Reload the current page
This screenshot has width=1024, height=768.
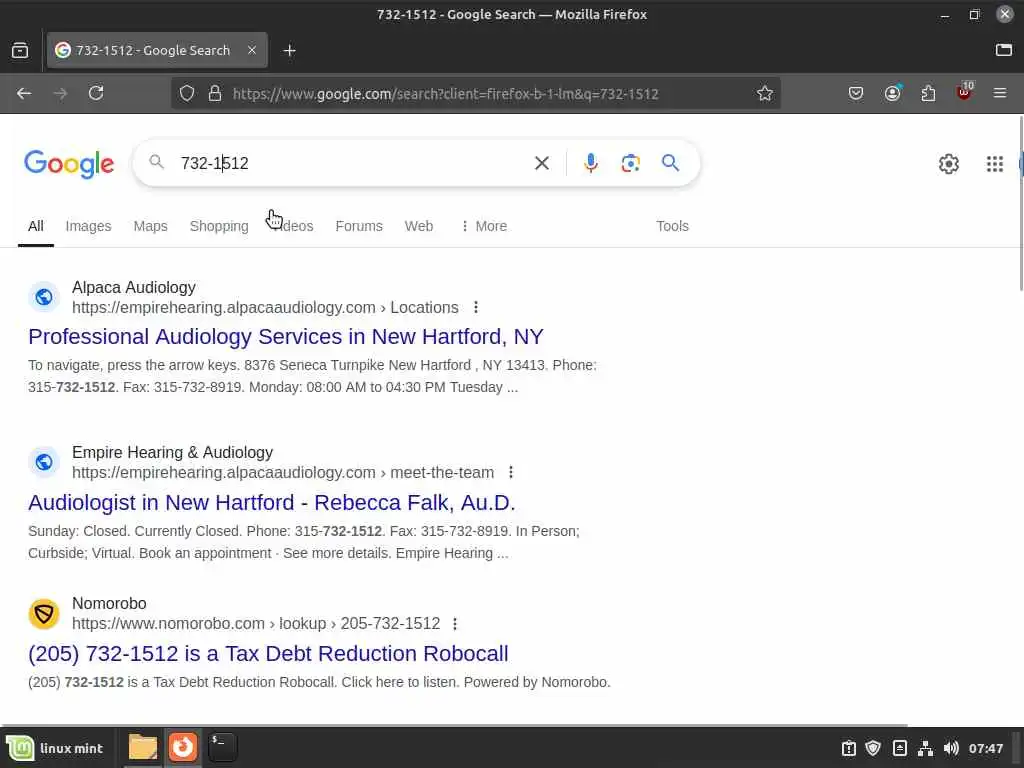tap(96, 93)
